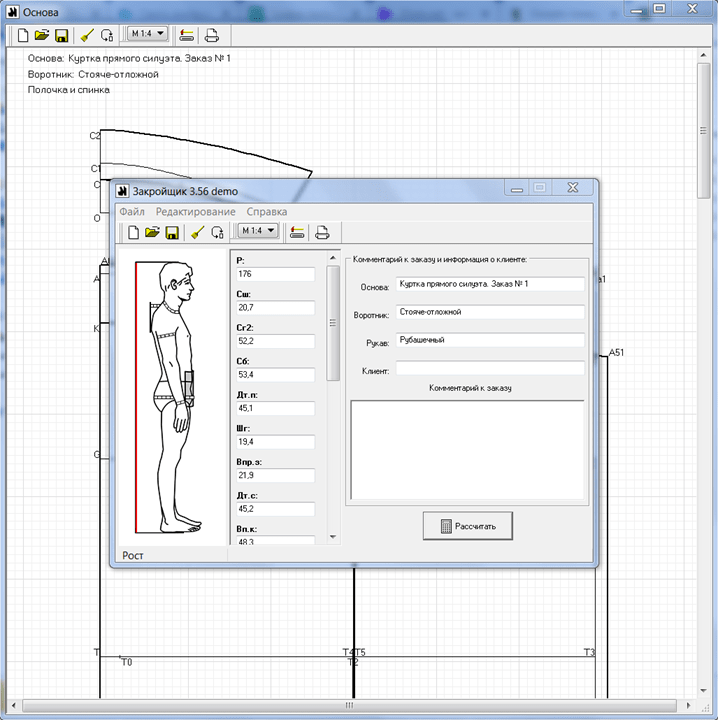The image size is (718, 720).
Task: Click the Рассчитать button
Action: (x=468, y=526)
